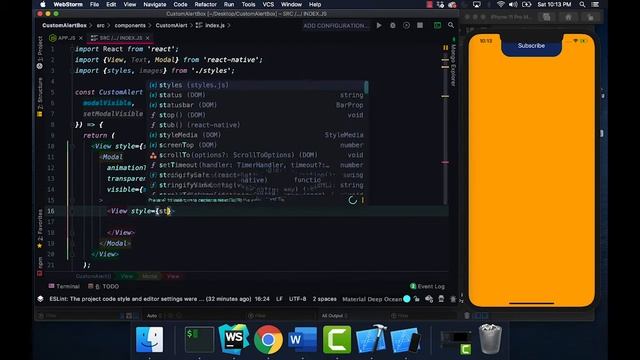Select 'styles (styles.js)' completion suggestion
Screen dimensions: 640x360
pyautogui.click(x=256, y=85)
